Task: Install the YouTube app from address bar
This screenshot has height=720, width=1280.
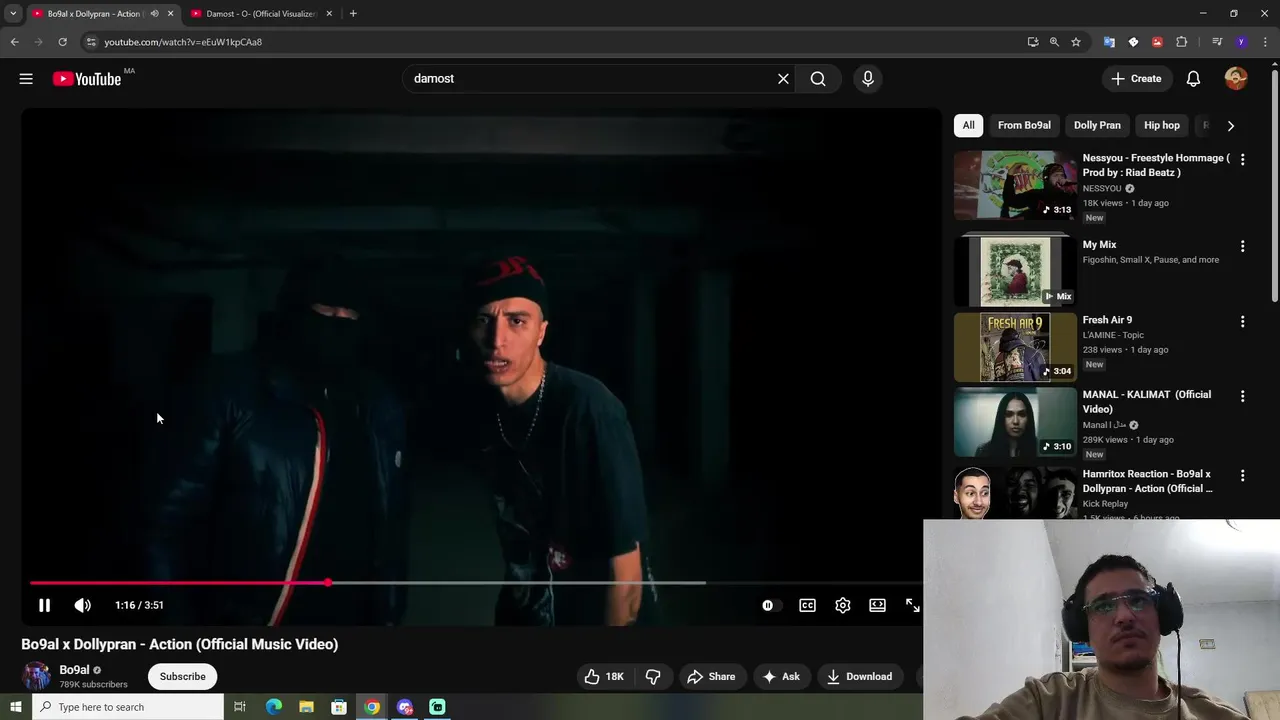Action: [1033, 42]
